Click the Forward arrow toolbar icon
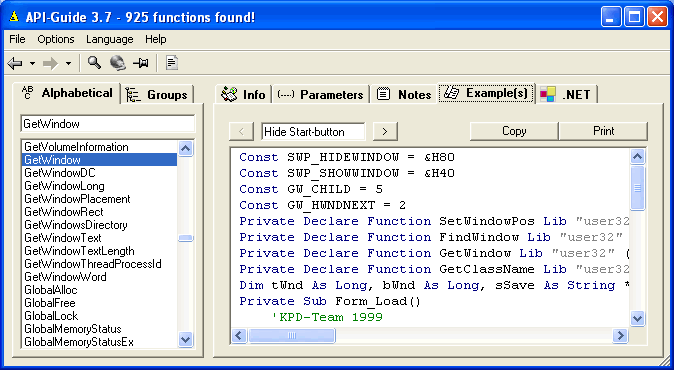 tap(50, 64)
